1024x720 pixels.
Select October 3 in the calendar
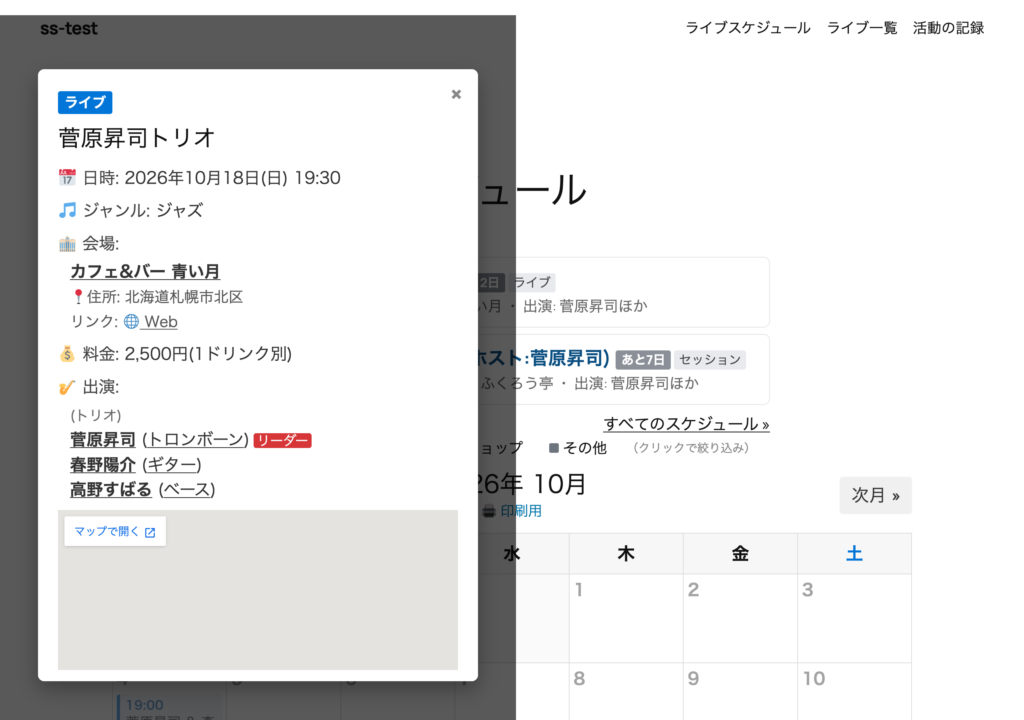(x=854, y=619)
